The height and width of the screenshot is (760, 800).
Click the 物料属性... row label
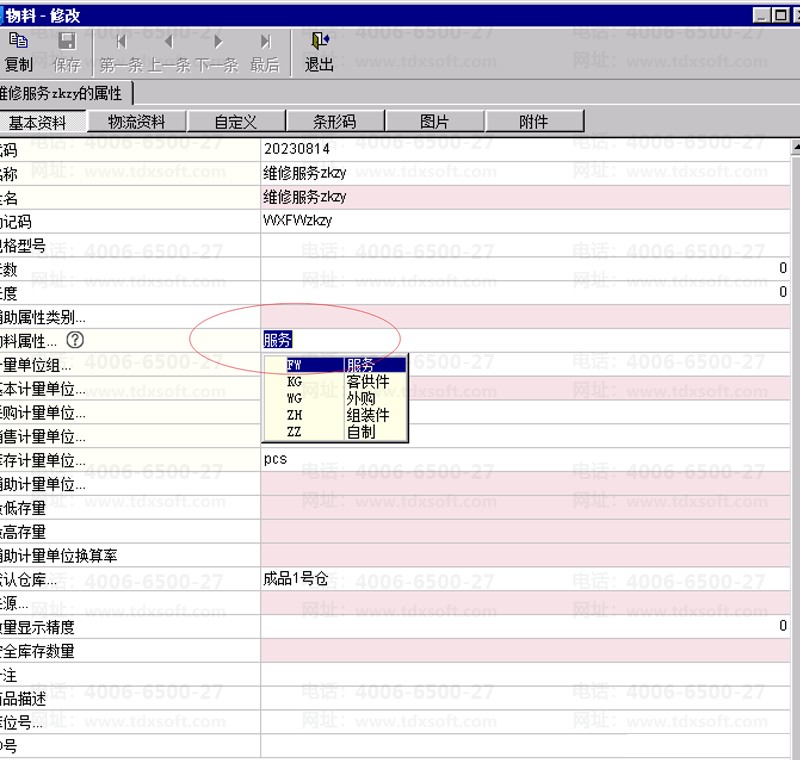29,341
